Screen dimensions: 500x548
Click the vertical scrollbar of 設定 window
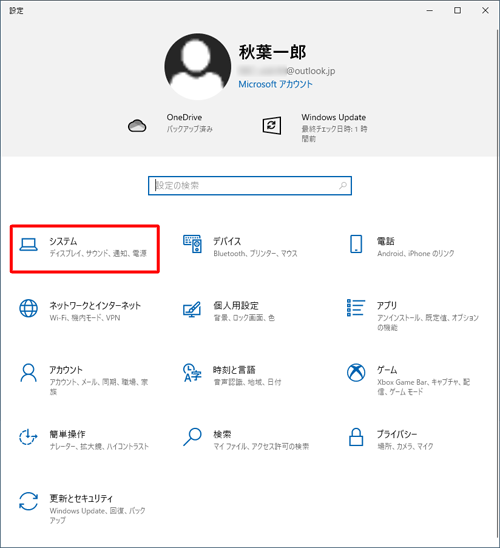[497, 283]
